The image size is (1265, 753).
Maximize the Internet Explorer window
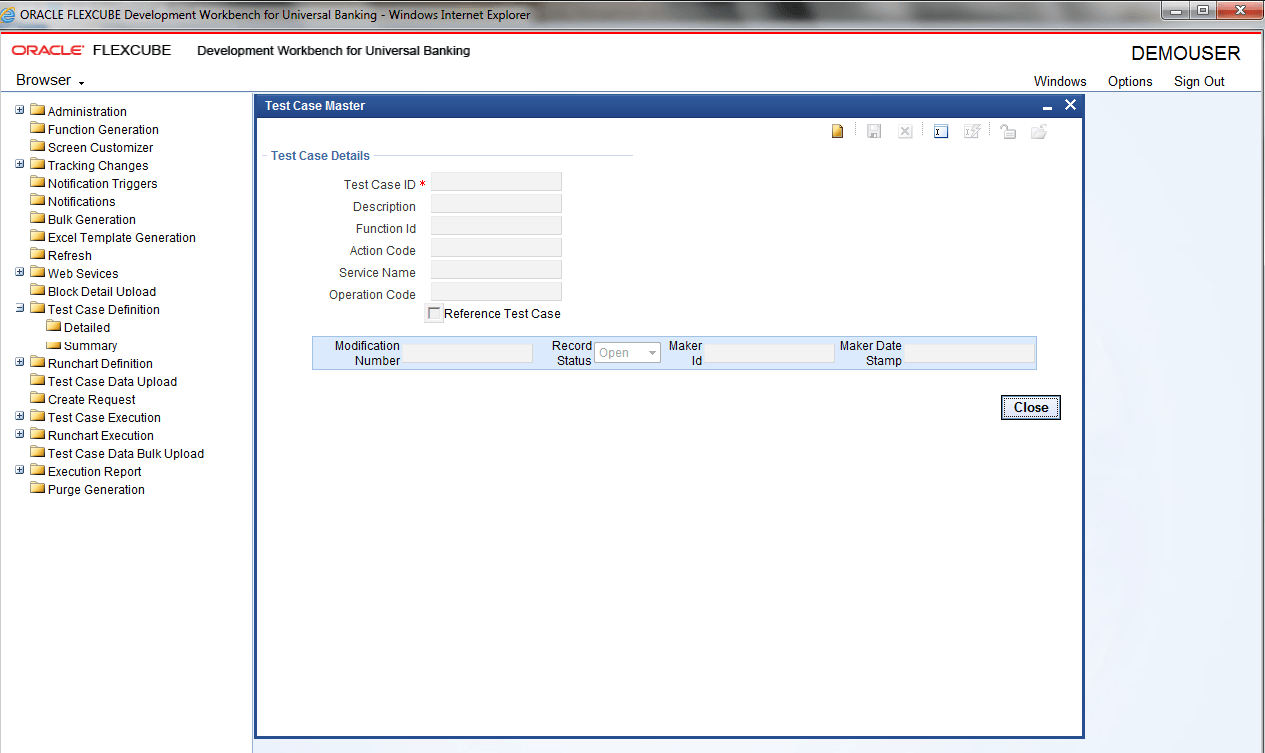coord(1203,10)
